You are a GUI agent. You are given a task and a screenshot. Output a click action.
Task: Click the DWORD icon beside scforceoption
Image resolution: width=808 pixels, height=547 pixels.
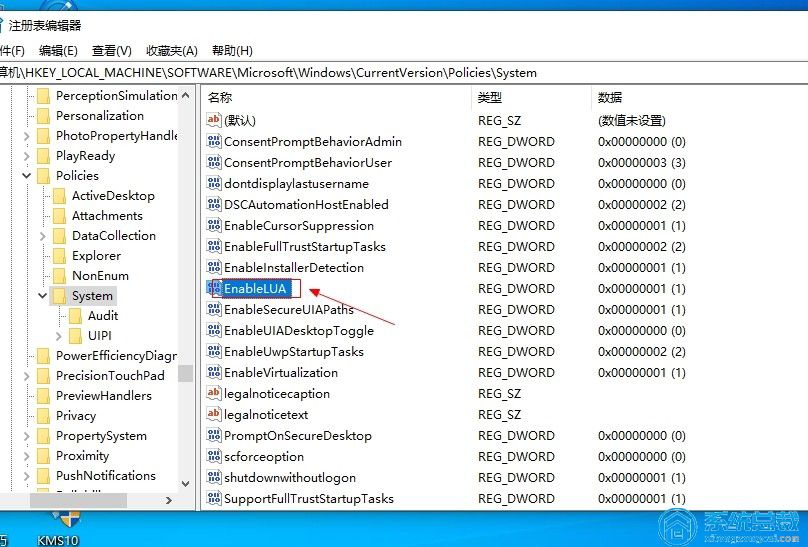[x=213, y=456]
